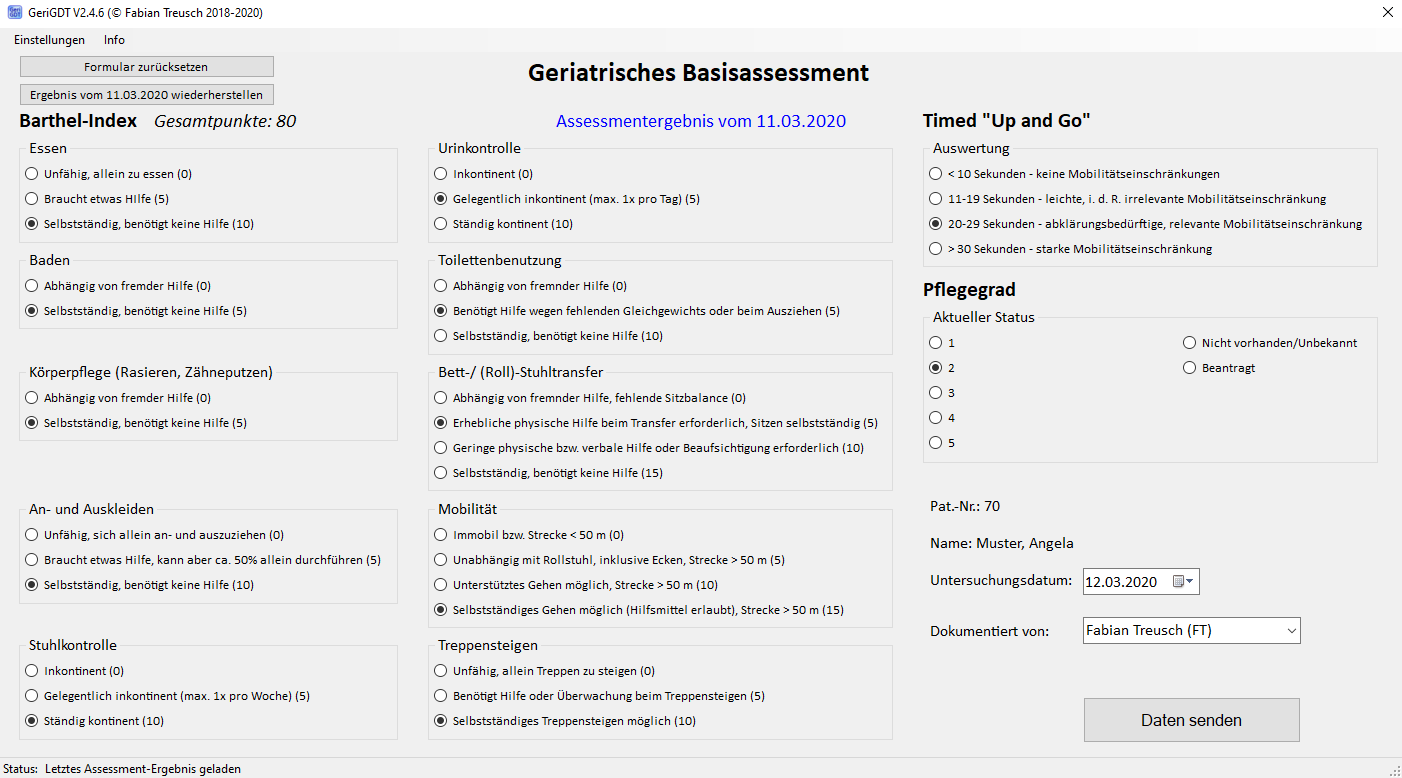1402x778 pixels.
Task: Select 'Braucht etwas Hilfe (5)' under Essen
Action: [32, 199]
